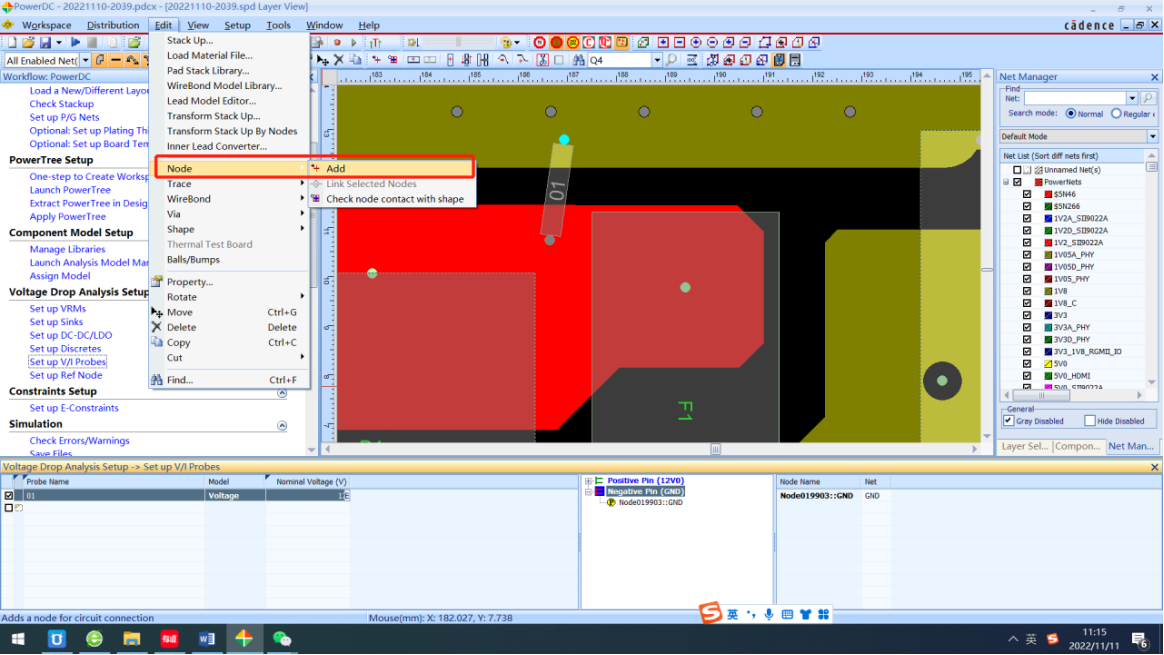Close the Set up V/I Probes panel
The image size is (1164, 655).
coord(1154,467)
